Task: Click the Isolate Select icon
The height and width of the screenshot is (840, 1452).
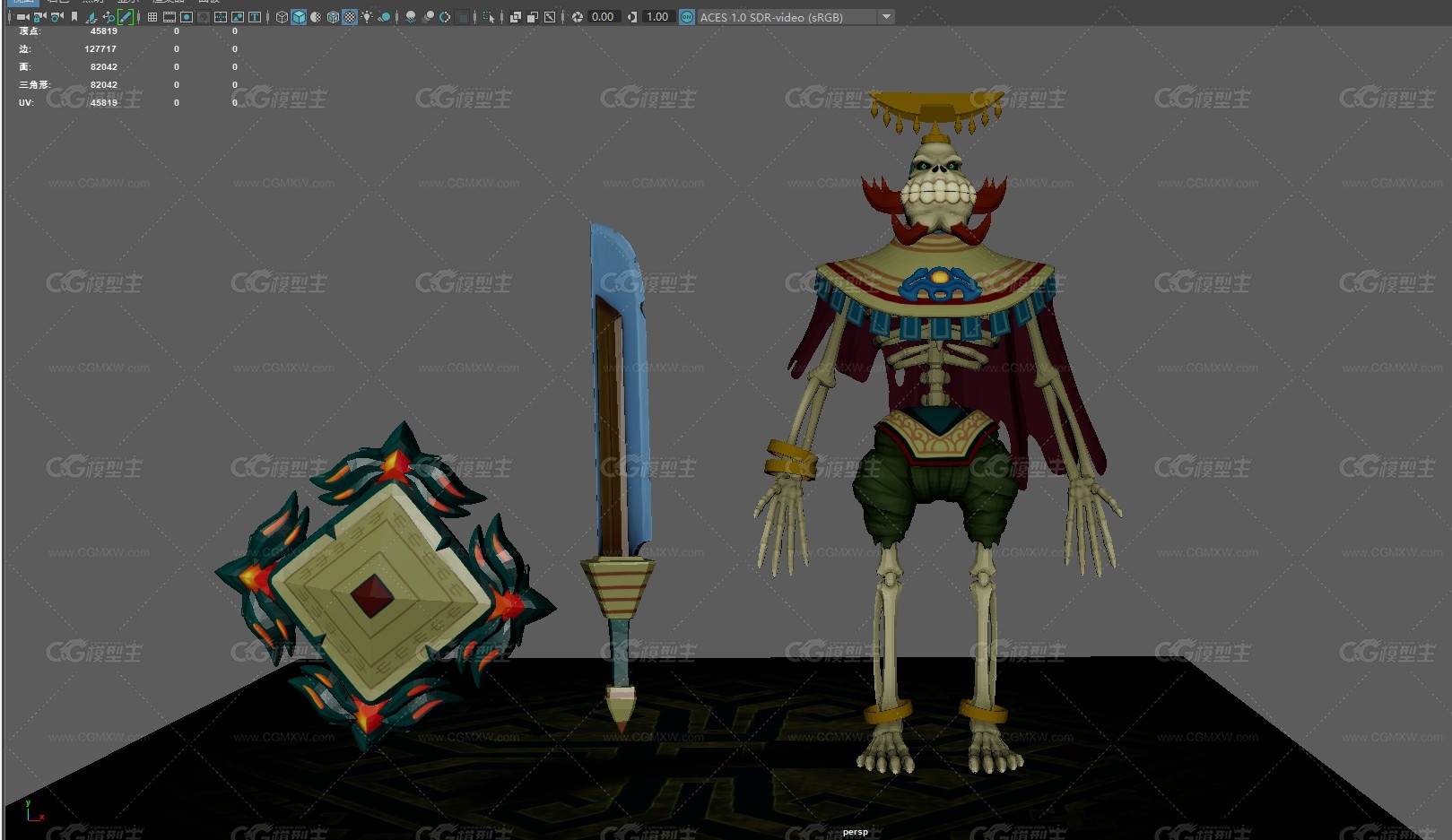Action: [489, 17]
